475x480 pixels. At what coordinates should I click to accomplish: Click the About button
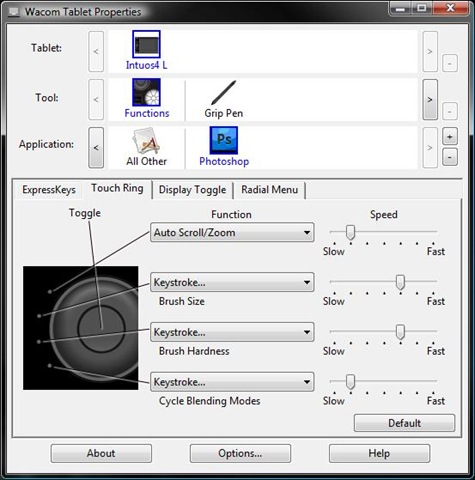(x=101, y=453)
